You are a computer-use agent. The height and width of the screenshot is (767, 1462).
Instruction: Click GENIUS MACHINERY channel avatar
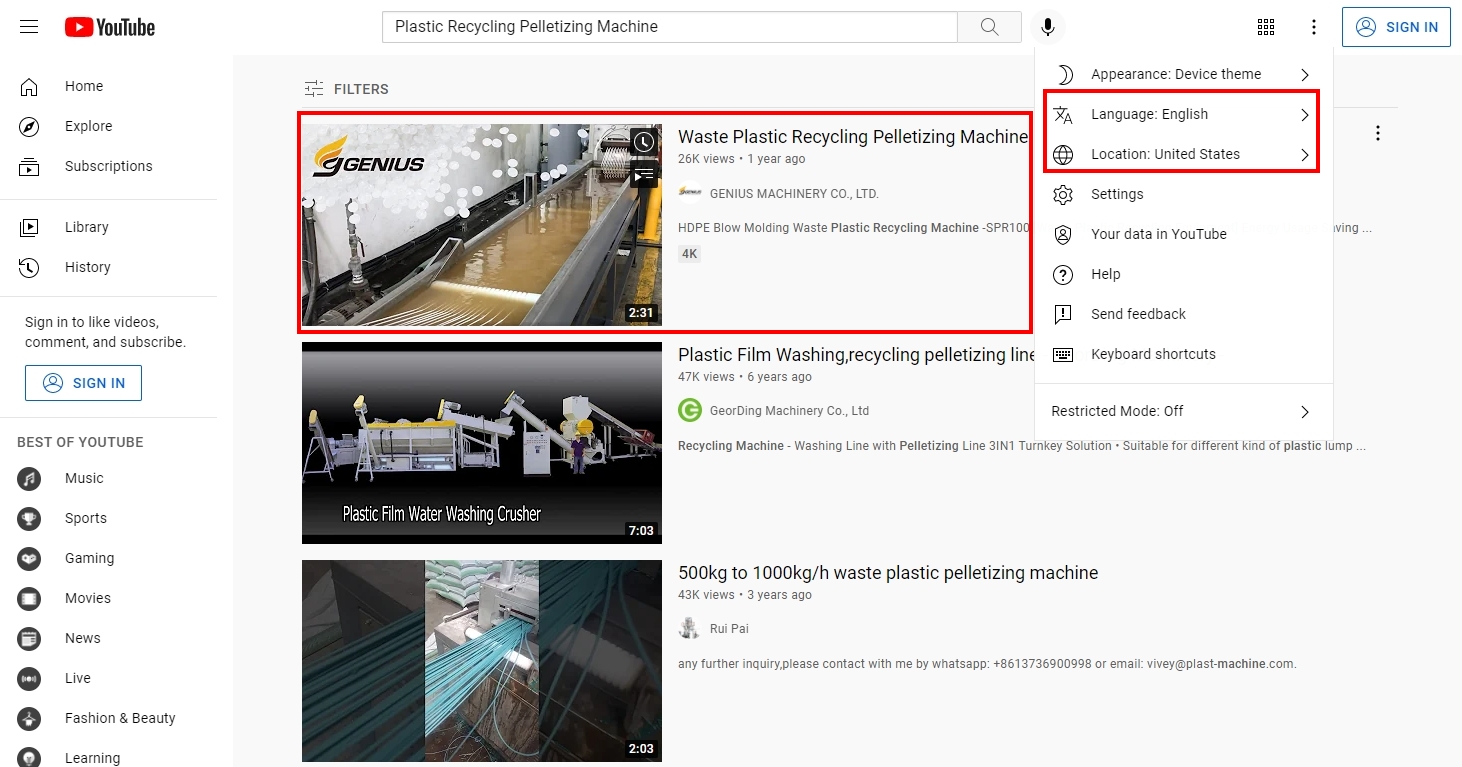tap(689, 193)
